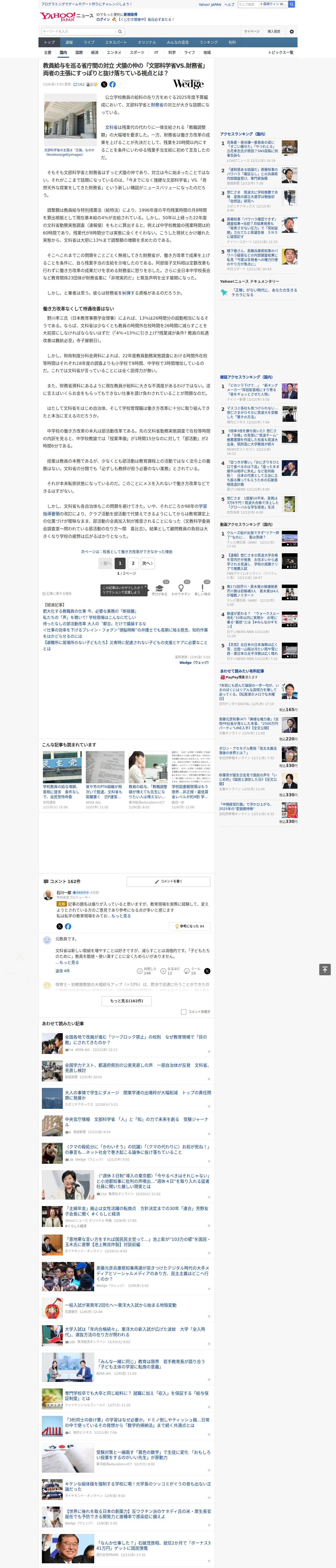Open the article comment count bubble 162

[x=79, y=85]
